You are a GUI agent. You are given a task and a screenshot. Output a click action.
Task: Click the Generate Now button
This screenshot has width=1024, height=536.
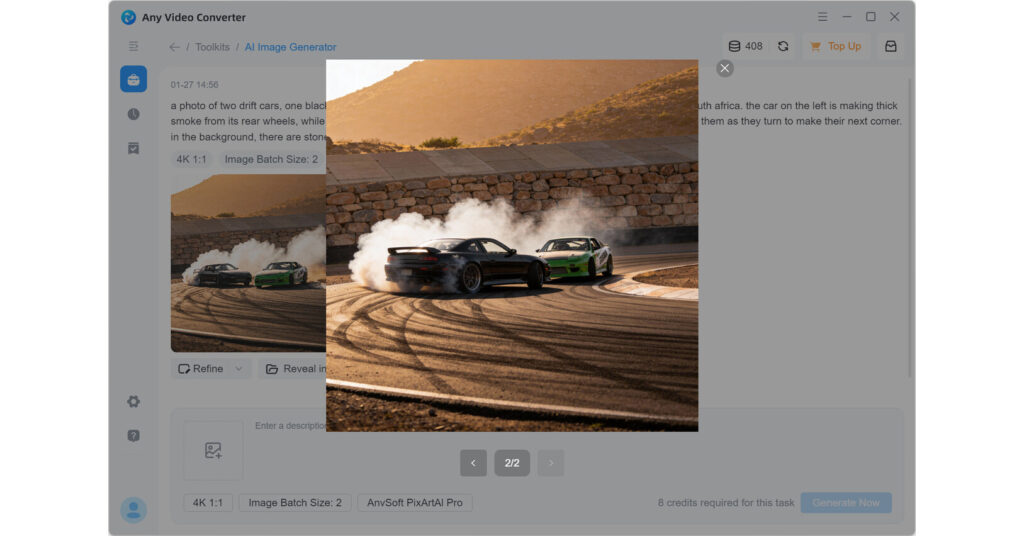(x=846, y=503)
